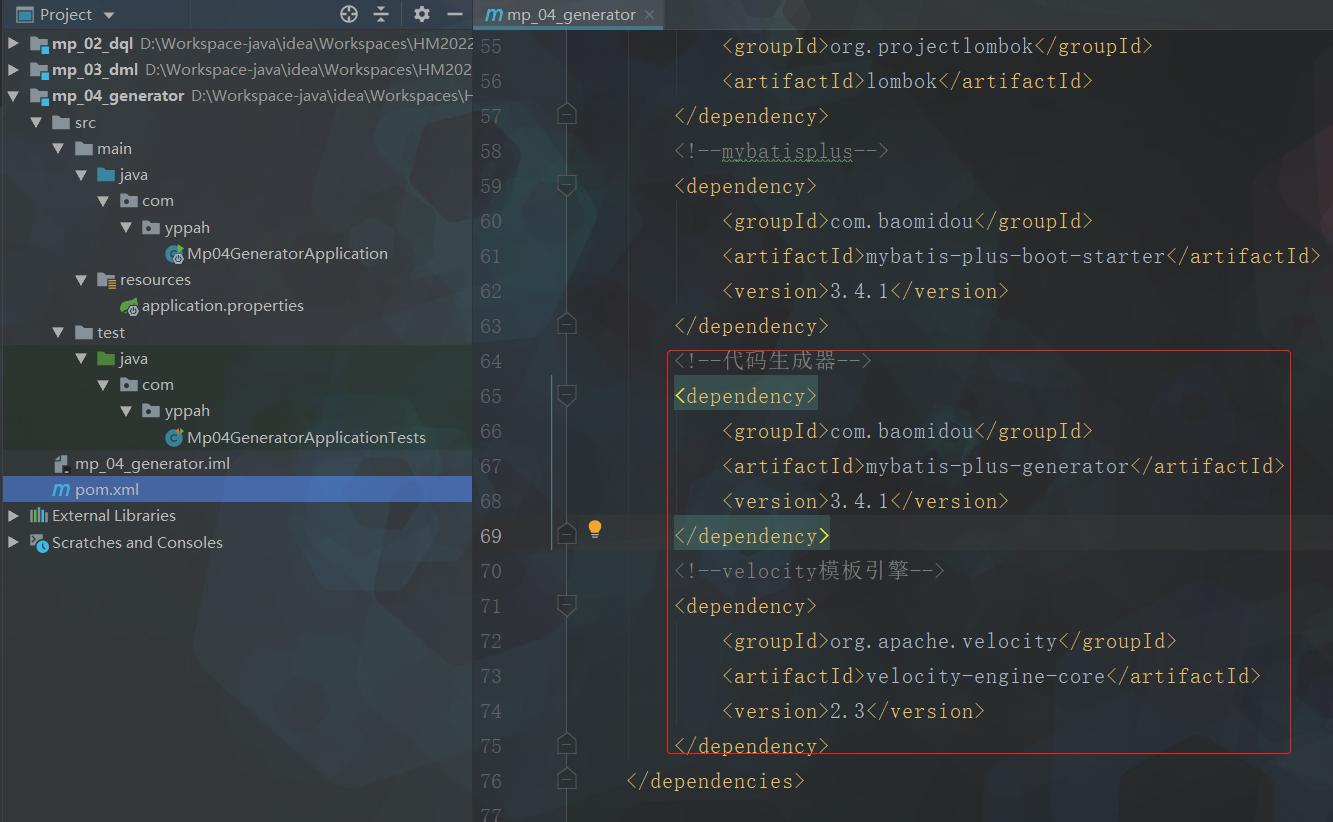Collapse the src folder
This screenshot has width=1333, height=822.
36,122
